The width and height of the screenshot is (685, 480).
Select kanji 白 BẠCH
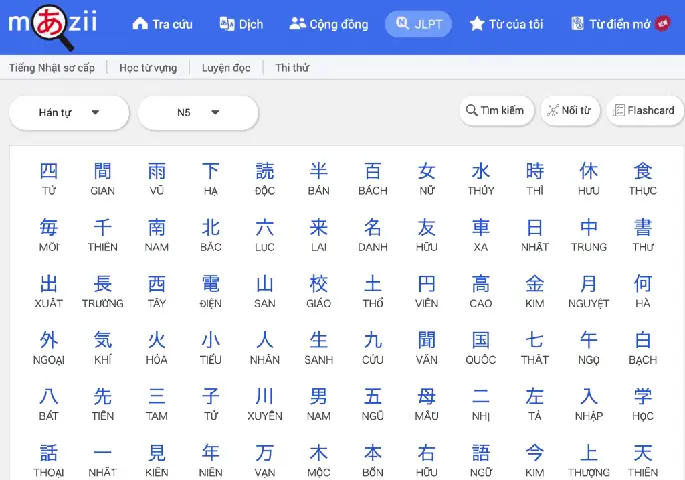click(x=643, y=348)
